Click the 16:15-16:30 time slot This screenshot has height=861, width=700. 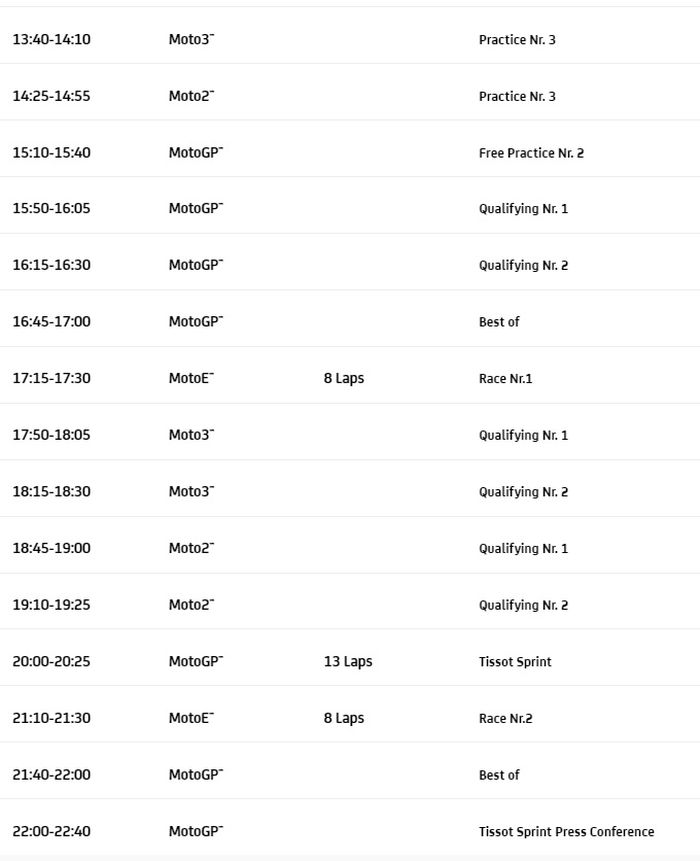coord(51,266)
